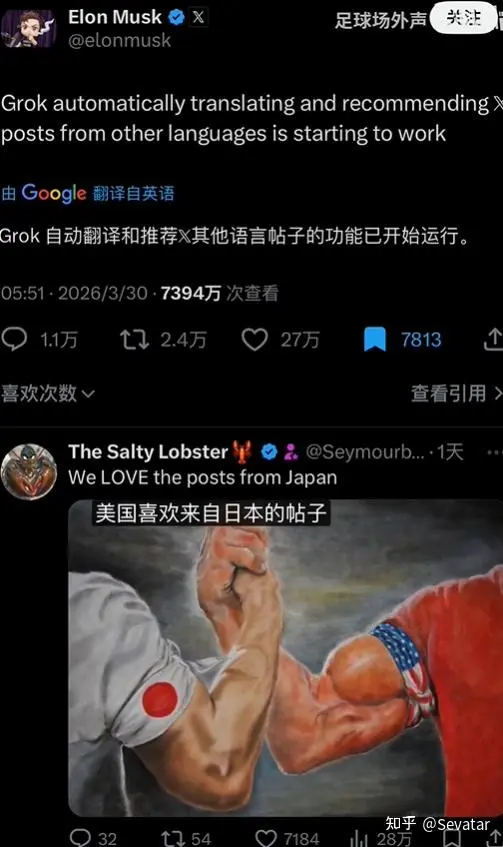Open the reply icon on Musk's post
The width and height of the screenshot is (503, 847).
(x=14, y=339)
